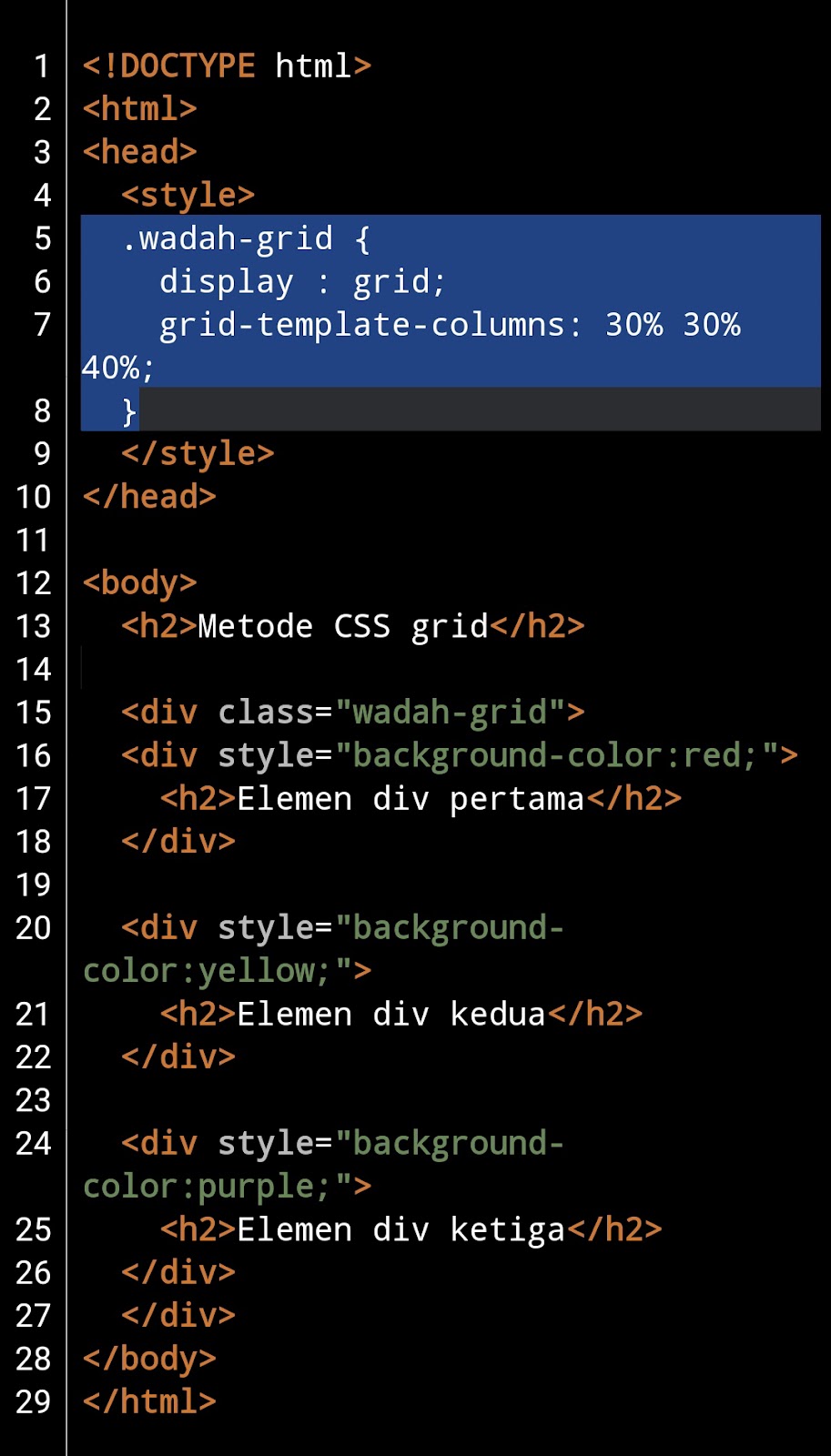Viewport: 831px width, 1456px height.
Task: Click the </div> on line 22
Action: (178, 1057)
